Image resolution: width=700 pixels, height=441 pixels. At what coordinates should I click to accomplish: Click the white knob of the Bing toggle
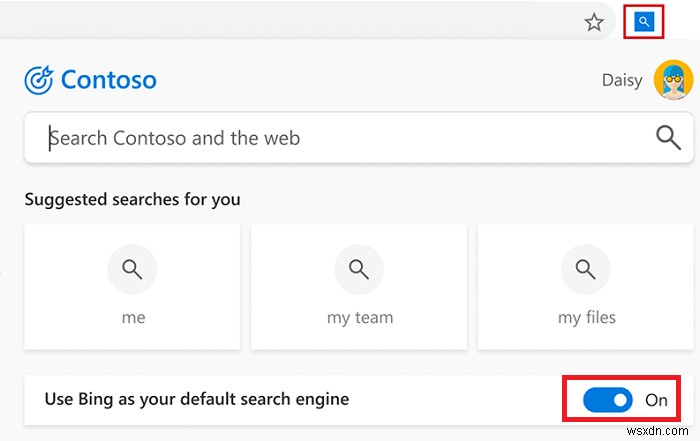pos(621,400)
